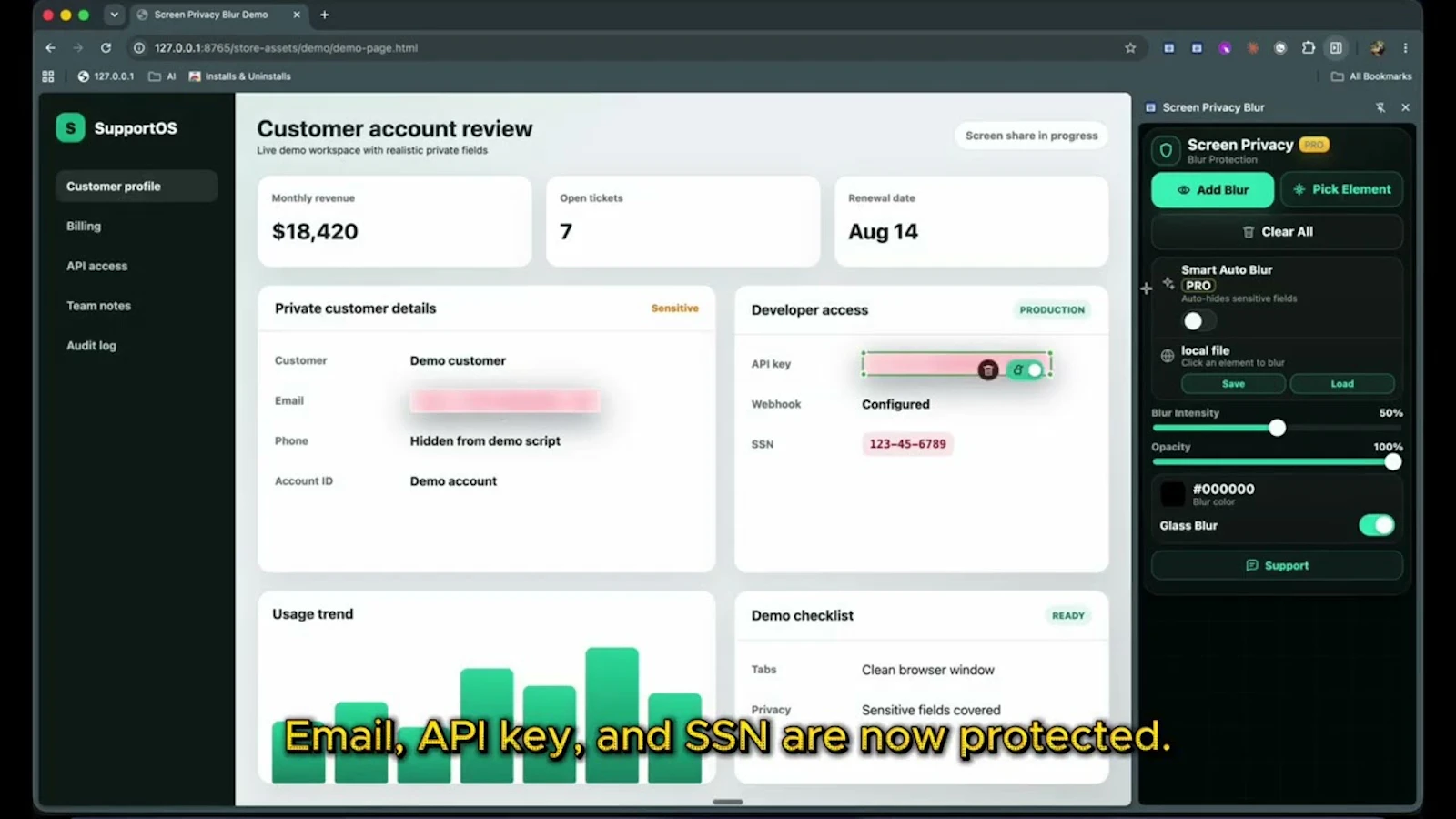Toggle the browser side panel icon
The height and width of the screenshot is (819, 1456).
pos(1336,48)
